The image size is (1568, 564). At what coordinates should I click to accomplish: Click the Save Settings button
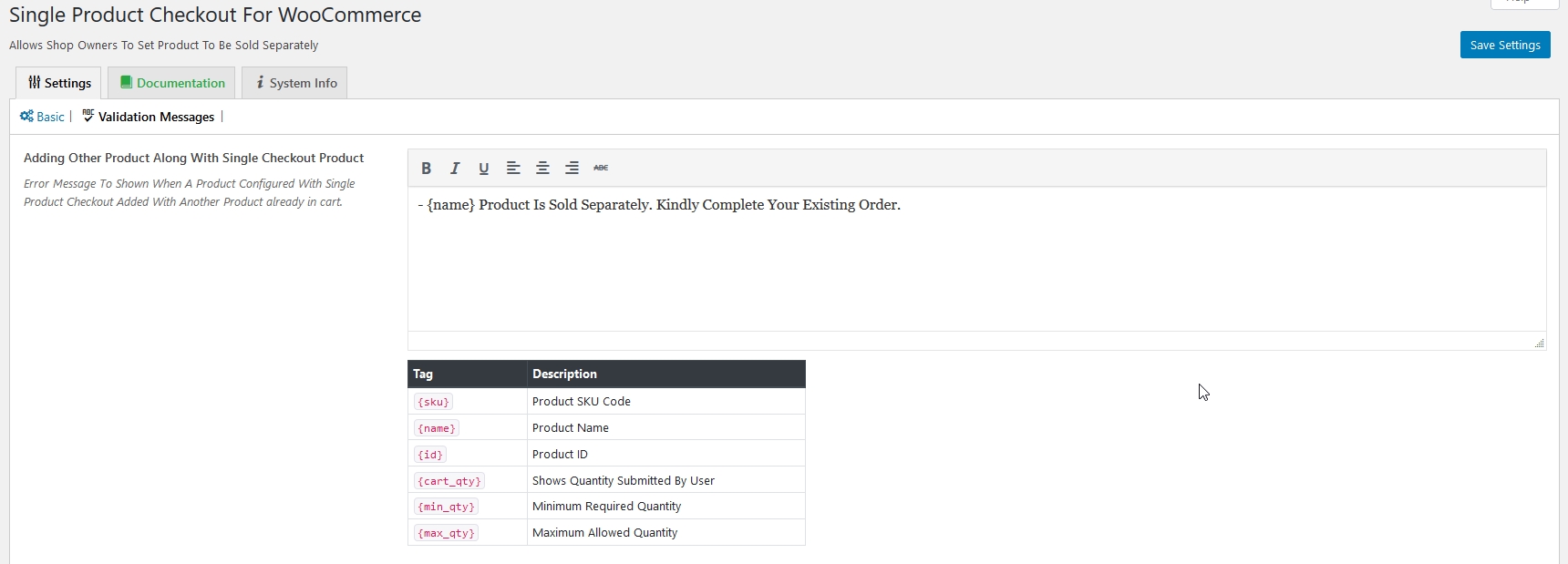click(x=1505, y=45)
